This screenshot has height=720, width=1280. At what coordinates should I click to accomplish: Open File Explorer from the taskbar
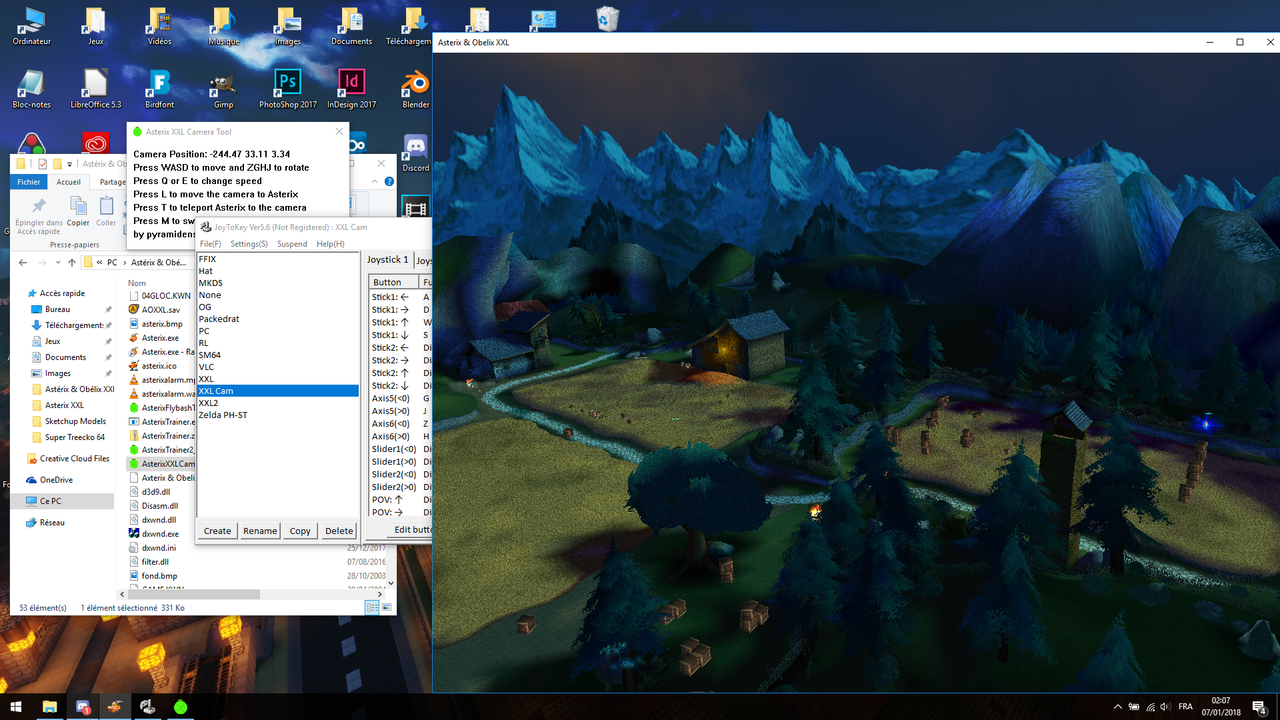pos(49,706)
